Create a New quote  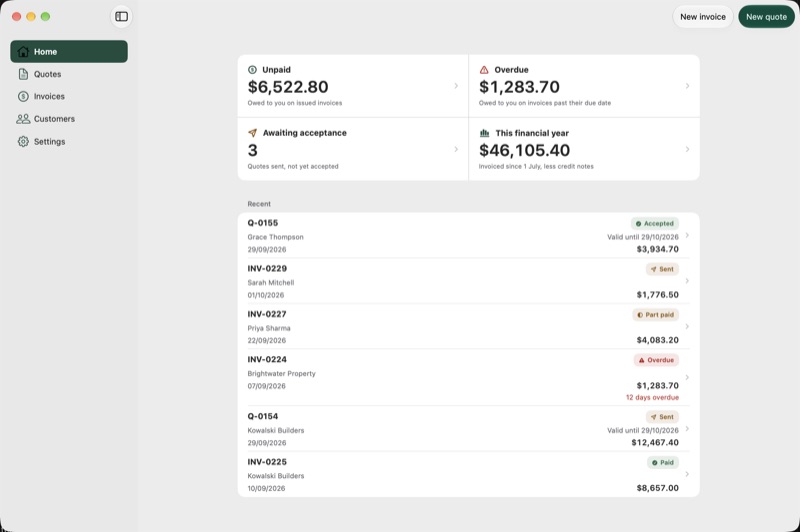(x=766, y=17)
